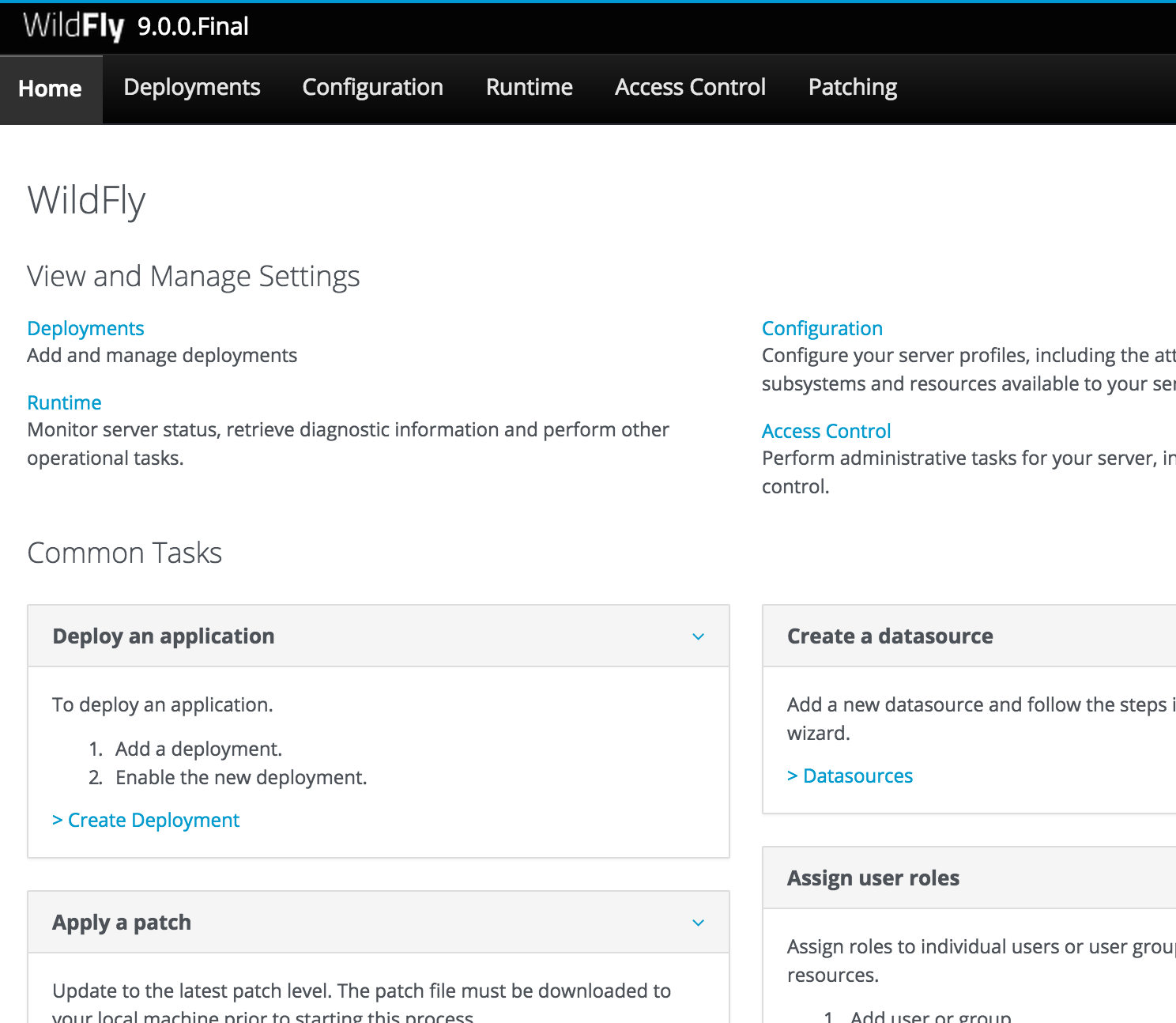The image size is (1176, 1023).
Task: Click the 'Assign roles to individual users' text
Action: pos(982,961)
